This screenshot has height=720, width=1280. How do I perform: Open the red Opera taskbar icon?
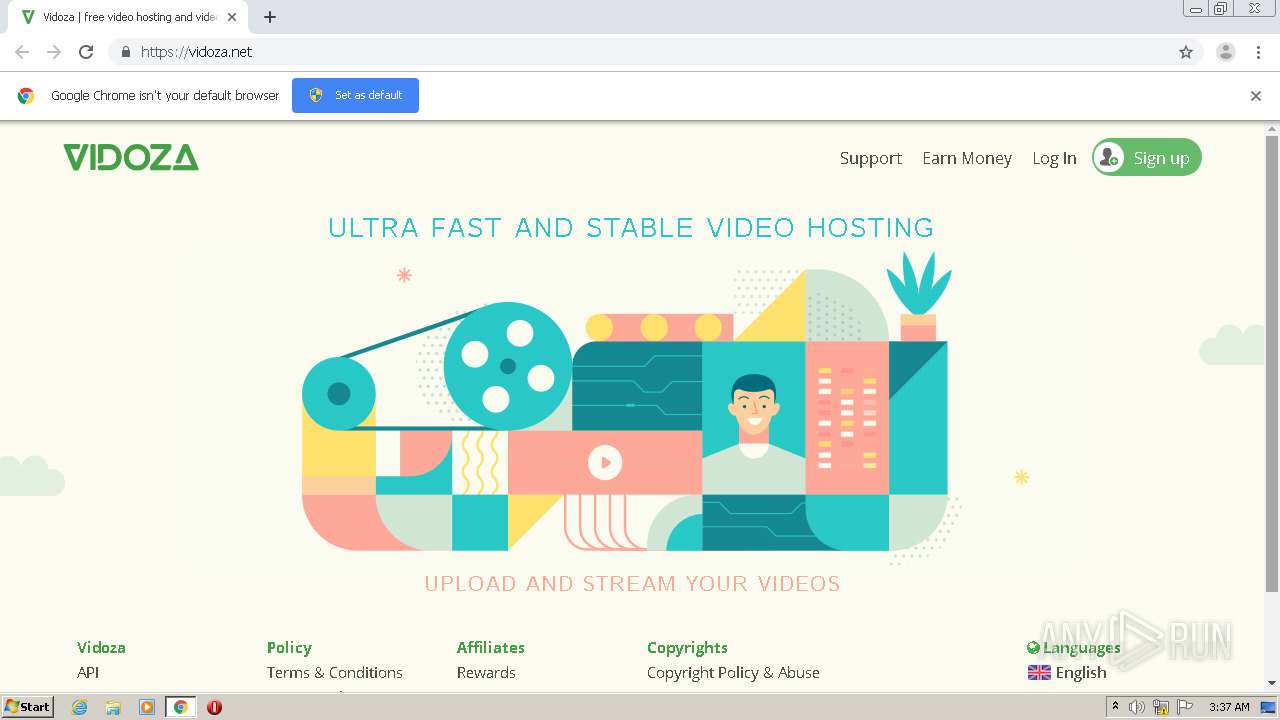tap(214, 707)
